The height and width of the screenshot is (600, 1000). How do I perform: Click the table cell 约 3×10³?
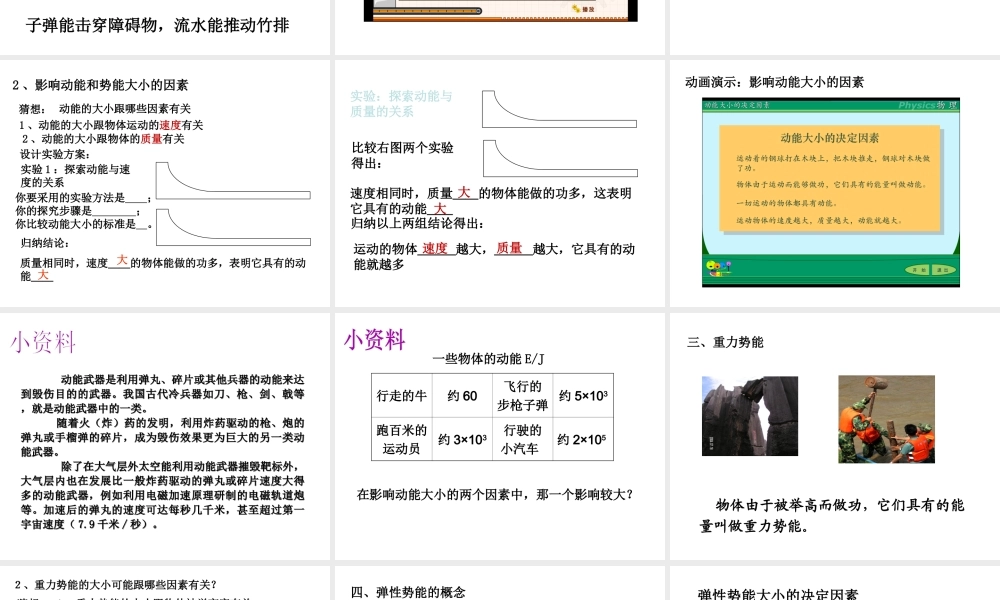tap(462, 439)
